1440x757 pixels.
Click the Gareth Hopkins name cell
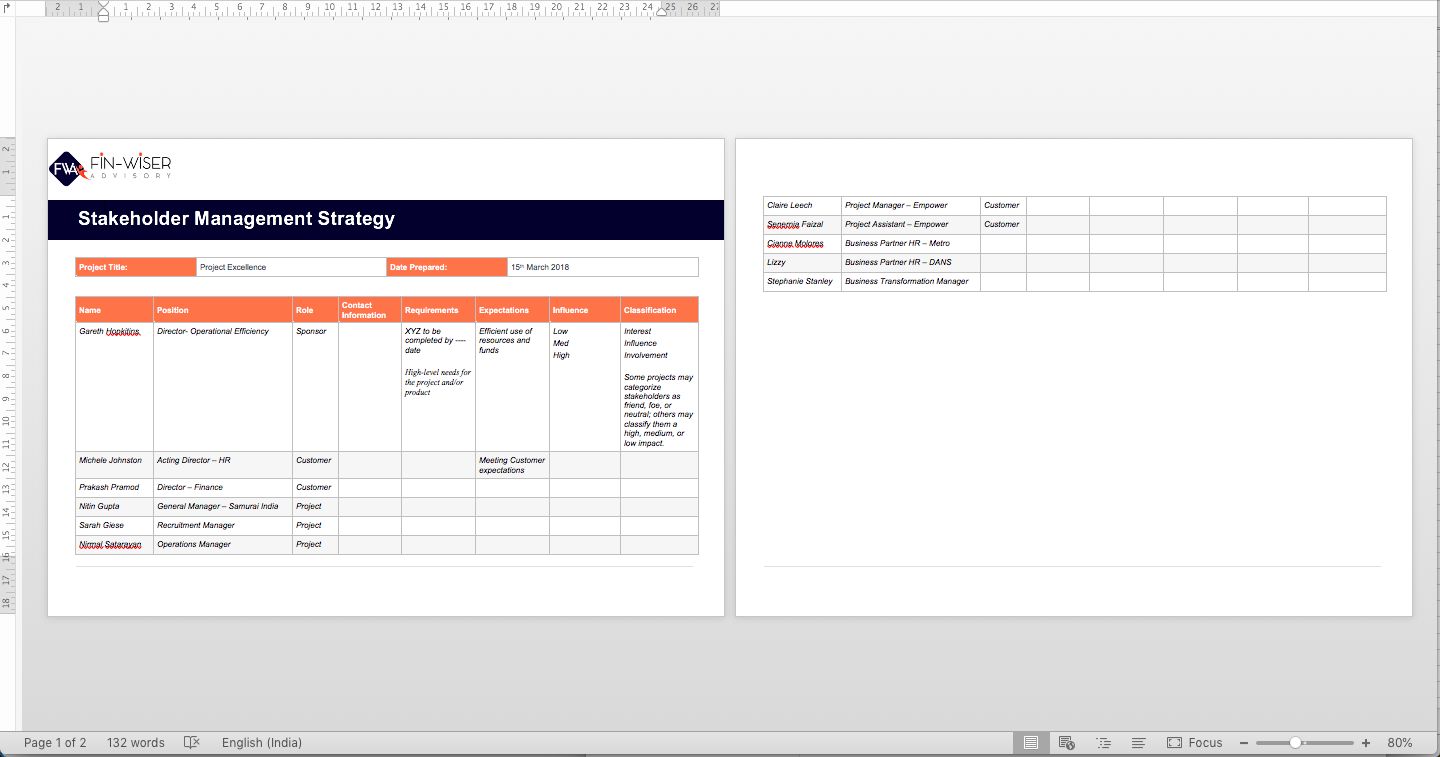(x=110, y=331)
